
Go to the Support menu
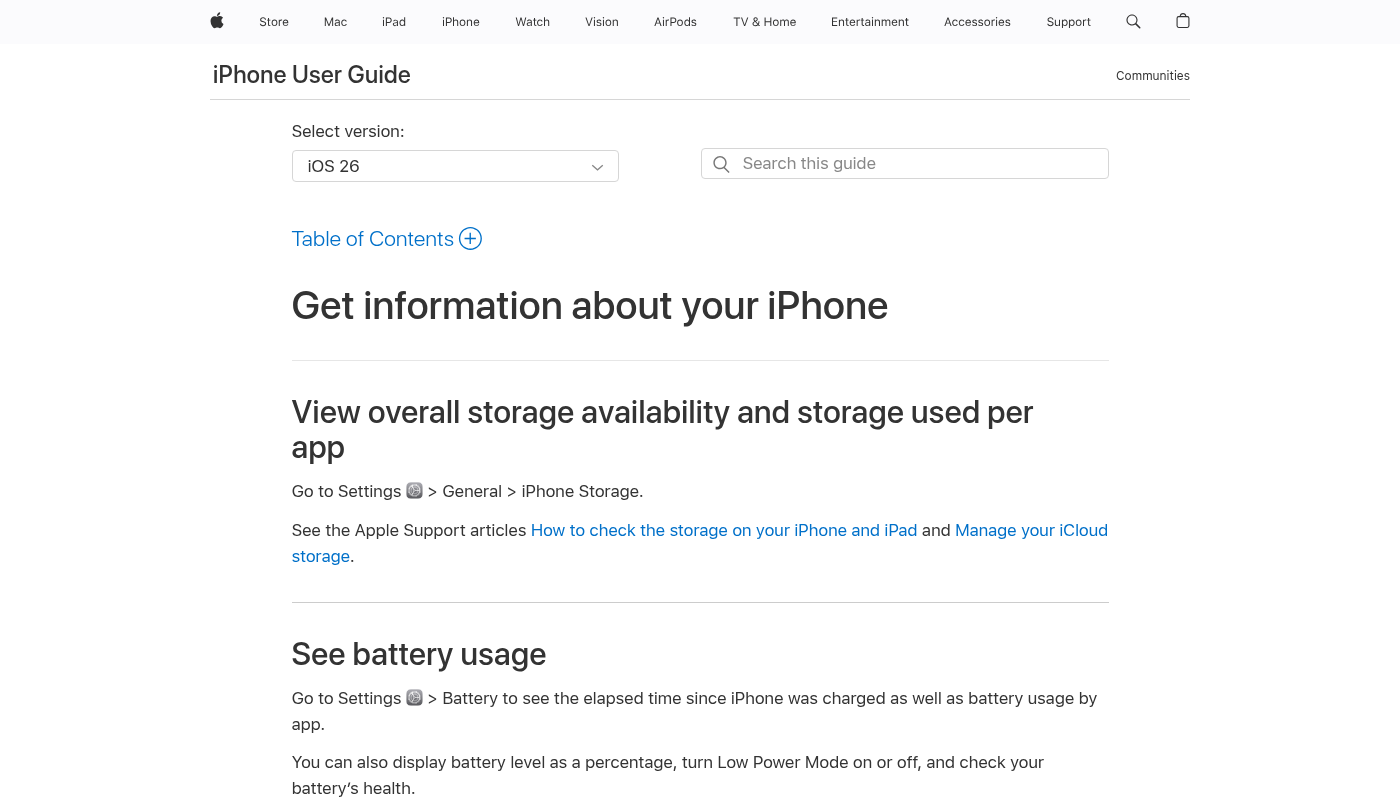[1068, 22]
